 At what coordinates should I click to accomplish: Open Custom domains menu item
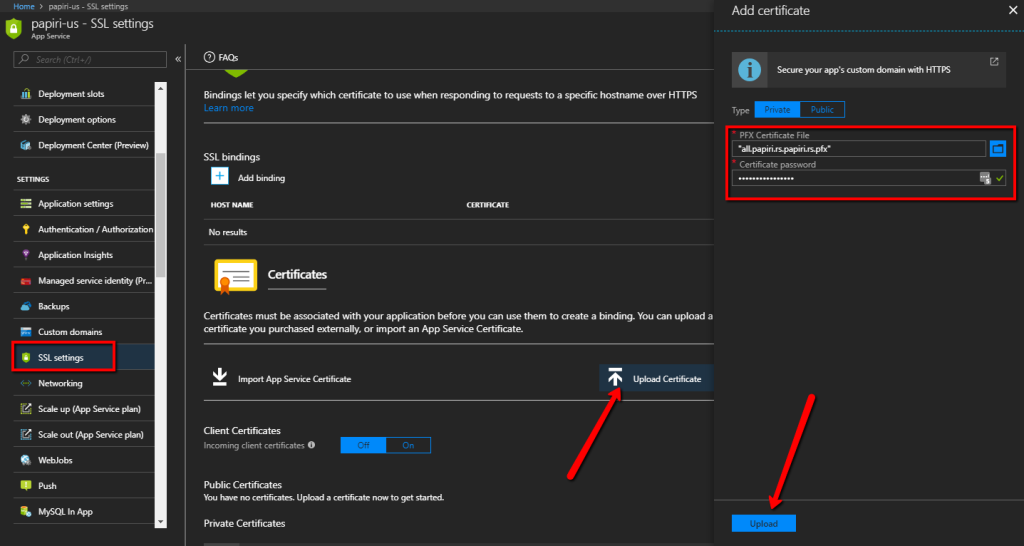(x=84, y=332)
